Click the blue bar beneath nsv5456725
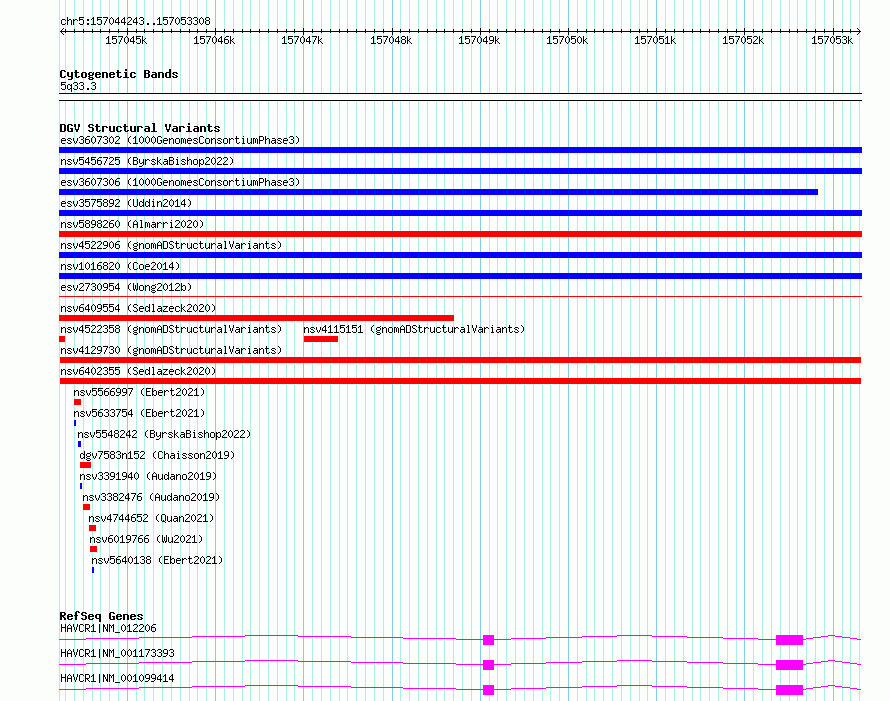This screenshot has height=701, width=890. (x=460, y=171)
